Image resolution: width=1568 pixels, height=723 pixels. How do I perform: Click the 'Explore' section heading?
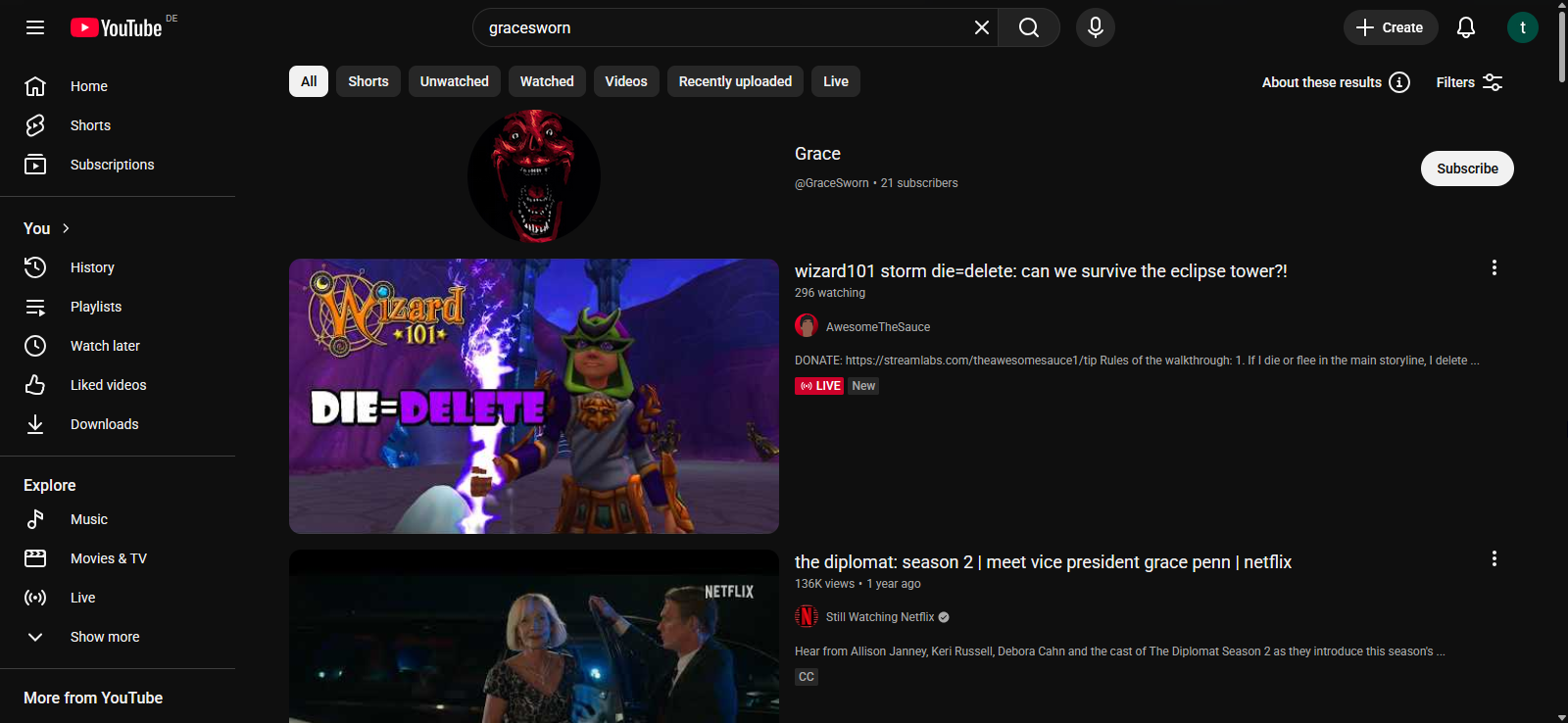pos(50,485)
